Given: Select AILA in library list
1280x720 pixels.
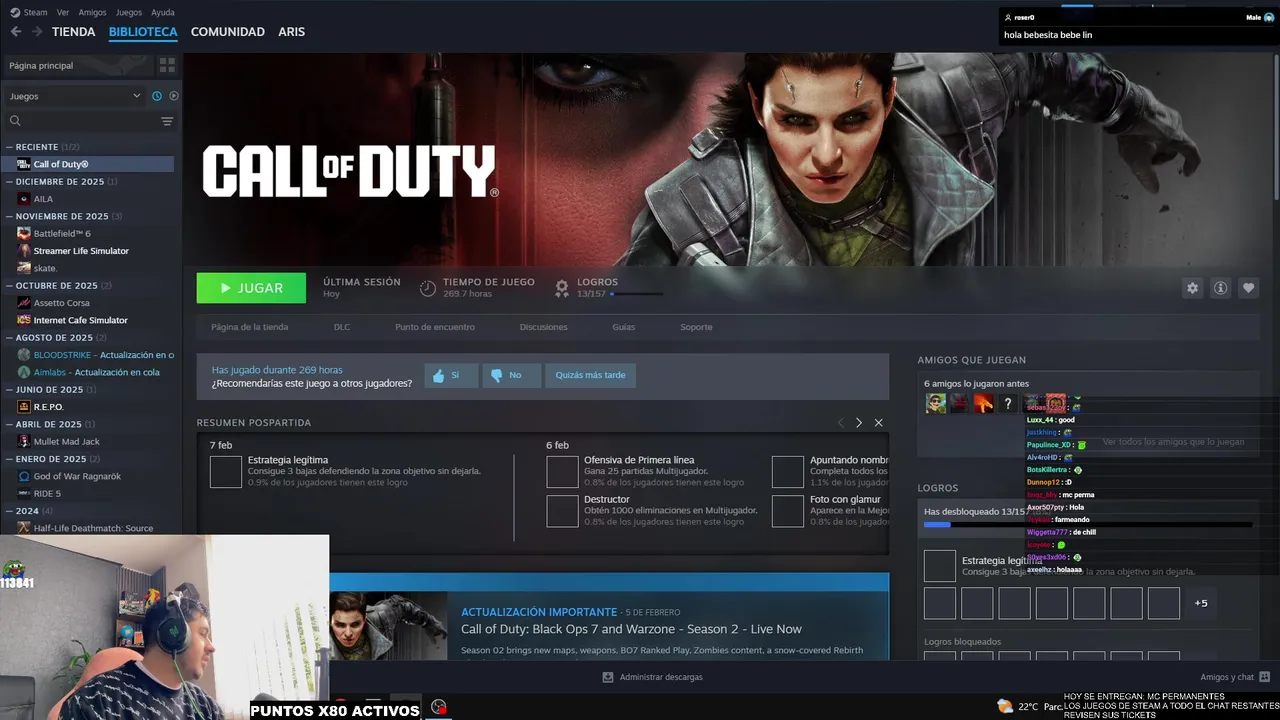Looking at the screenshot, I should point(89,199).
